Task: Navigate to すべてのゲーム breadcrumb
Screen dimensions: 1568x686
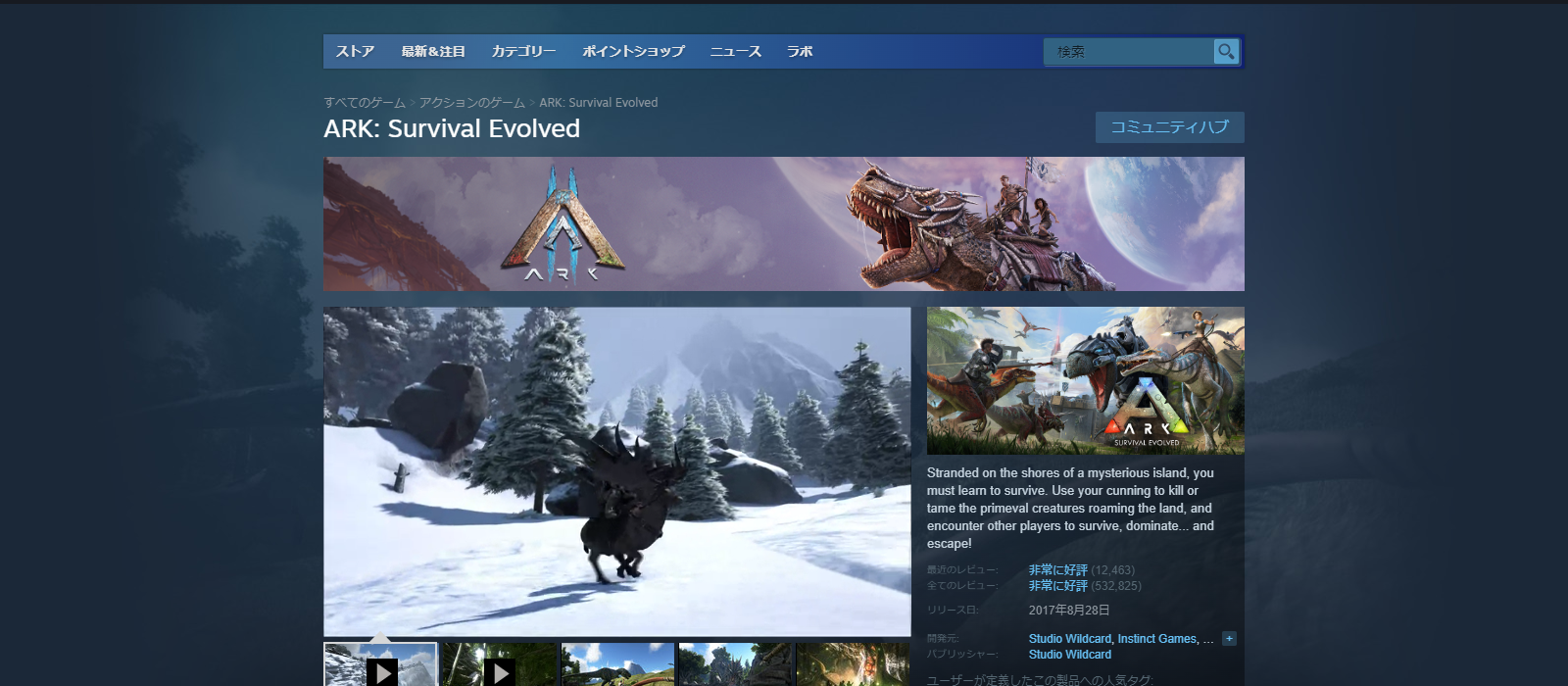Action: pos(365,103)
